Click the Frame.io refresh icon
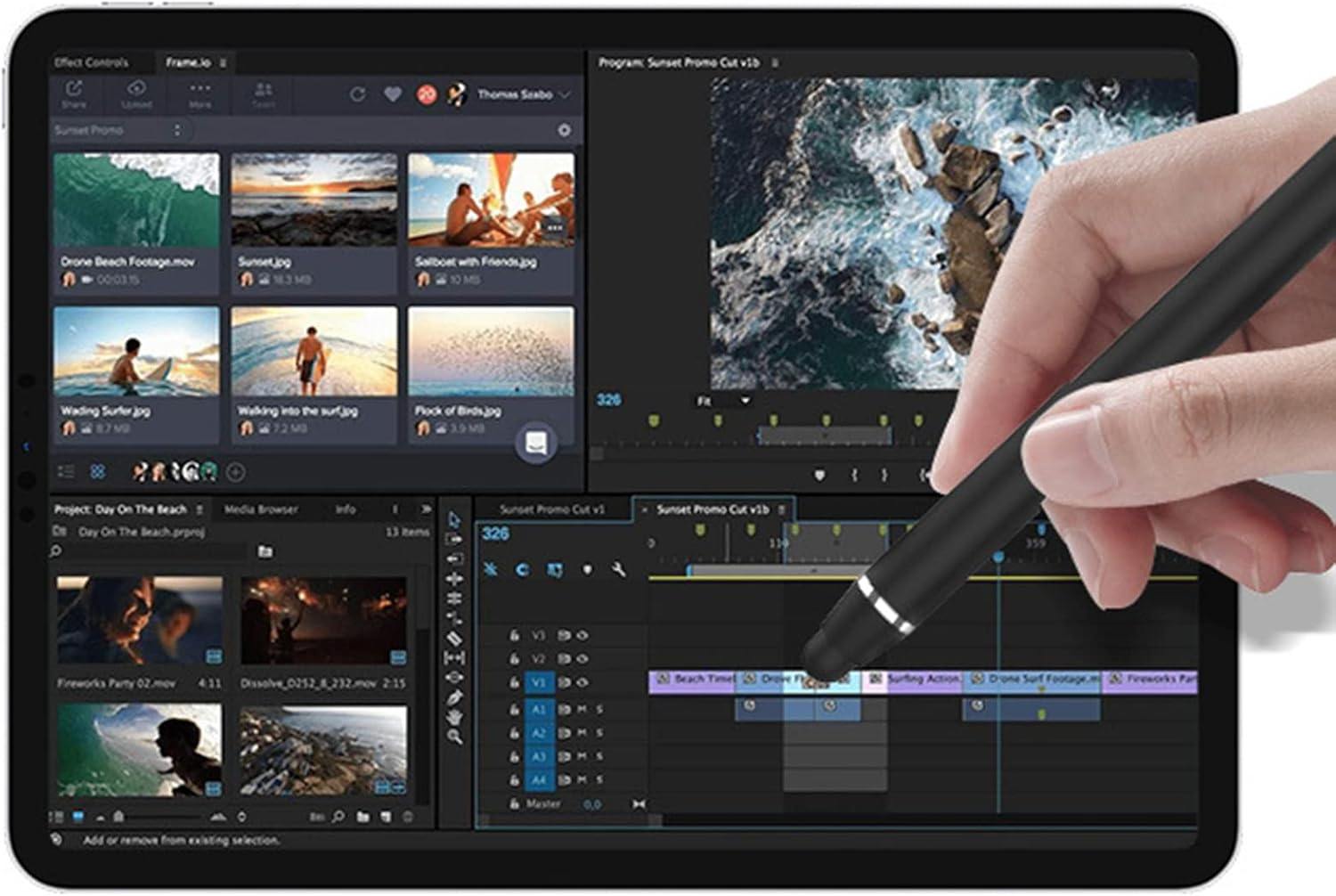Screen dimensions: 1336x896 click(357, 94)
